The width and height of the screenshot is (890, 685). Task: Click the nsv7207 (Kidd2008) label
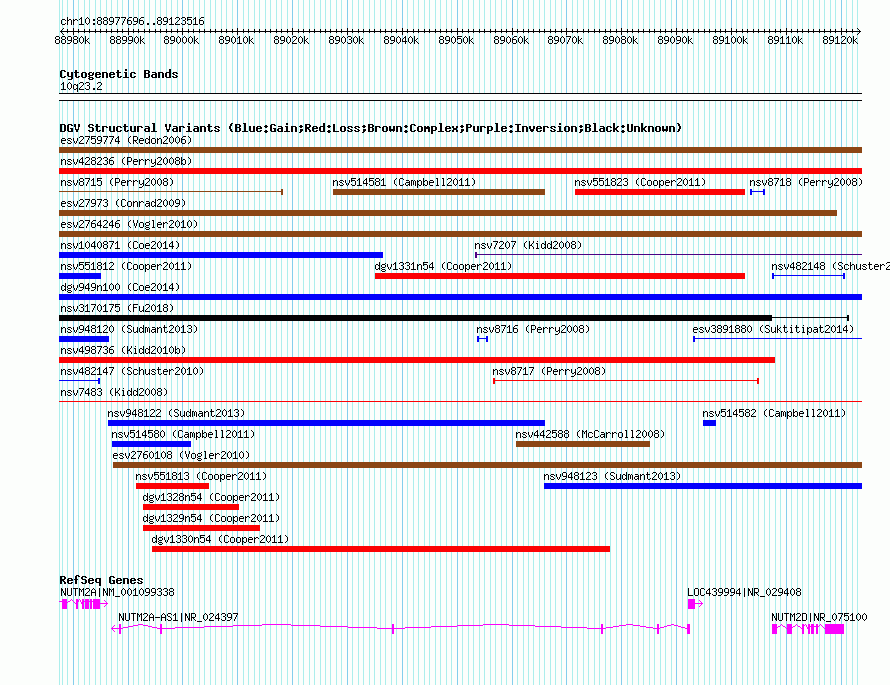point(528,245)
